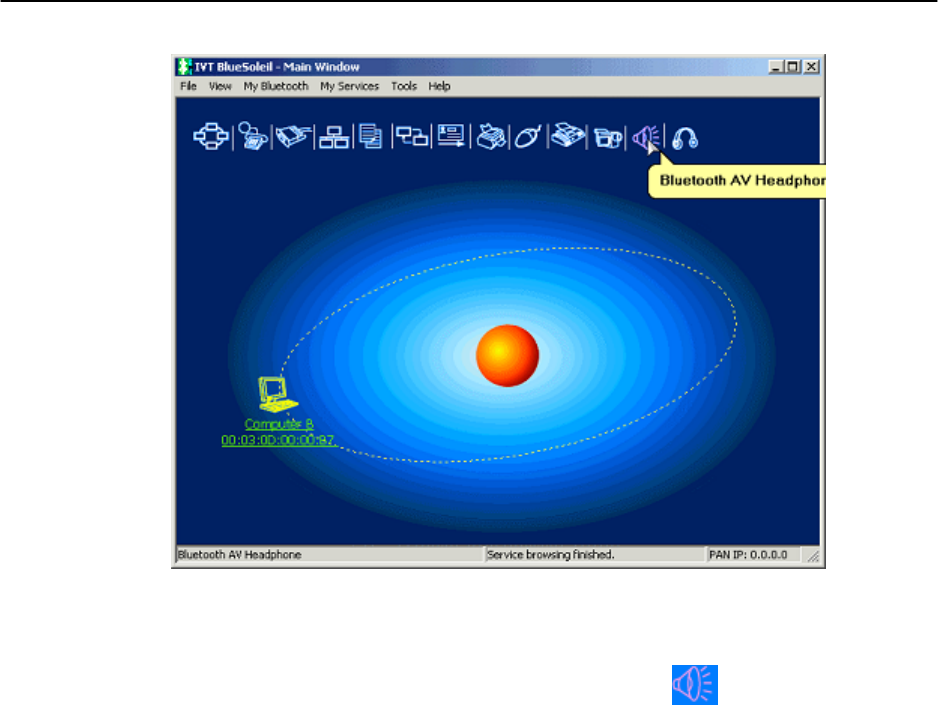Screen dimensions: 938x705
Task: Minimize the BlueSoleil main window
Action: tap(775, 66)
